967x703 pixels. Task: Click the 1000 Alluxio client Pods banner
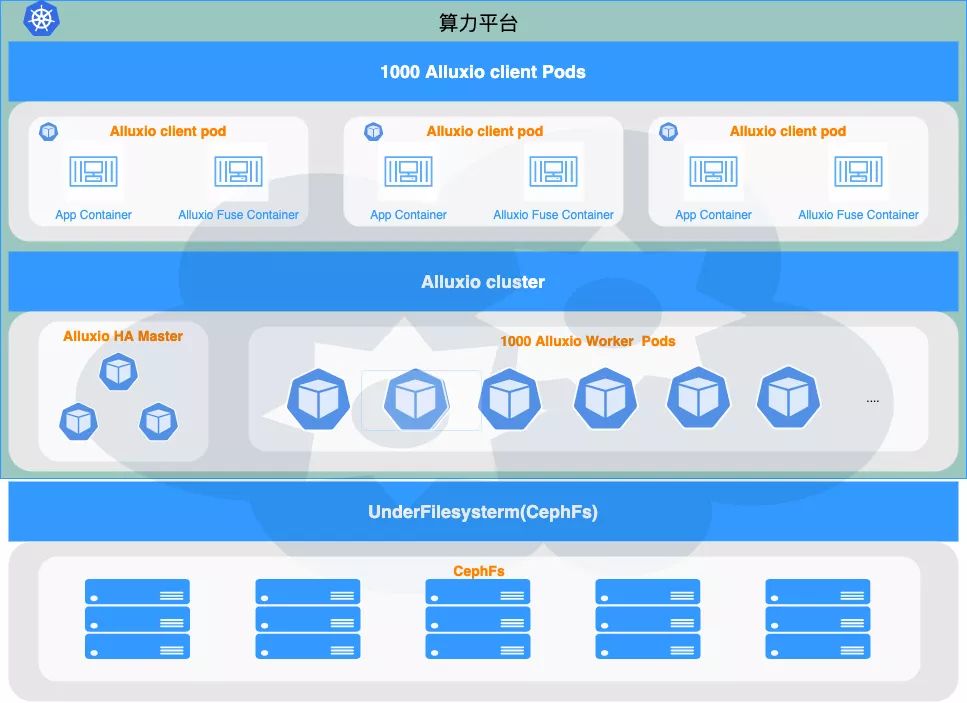tap(483, 72)
